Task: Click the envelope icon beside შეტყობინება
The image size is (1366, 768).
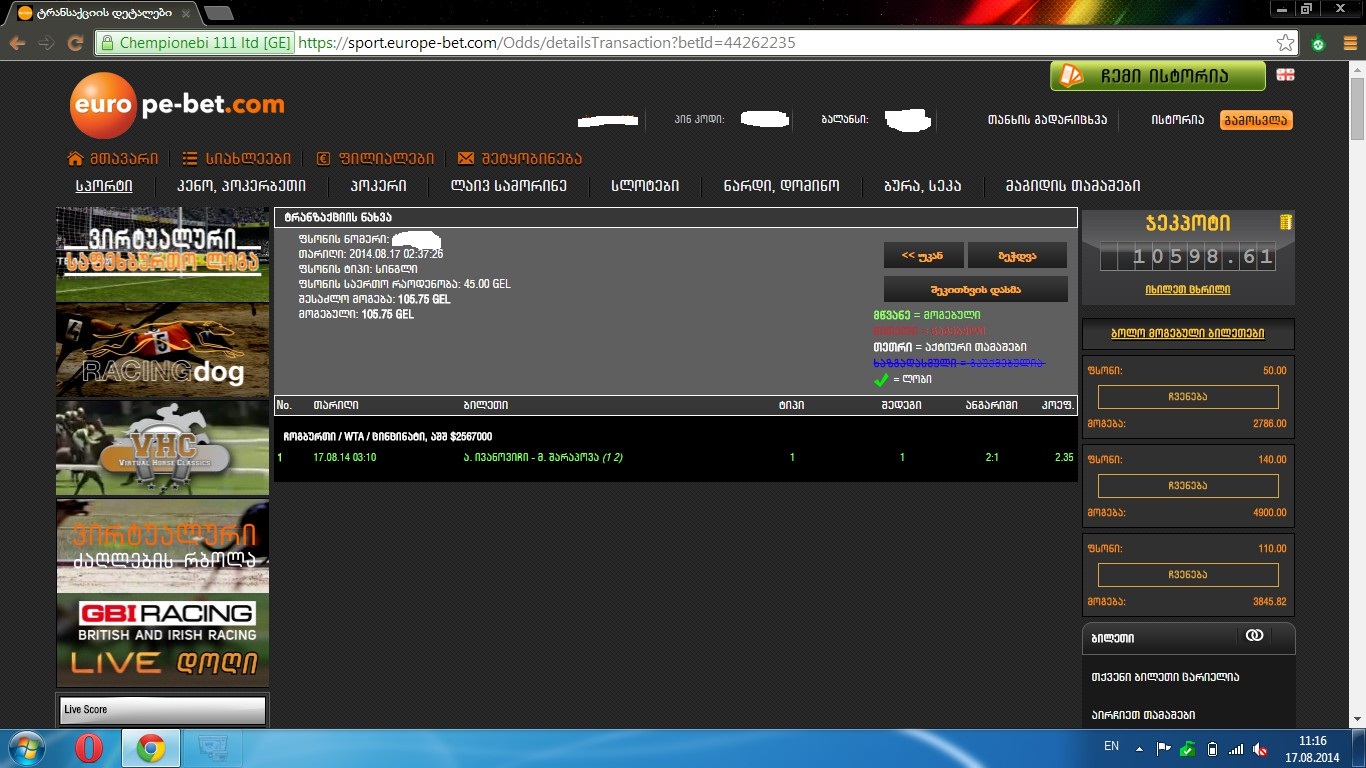Action: coord(465,158)
